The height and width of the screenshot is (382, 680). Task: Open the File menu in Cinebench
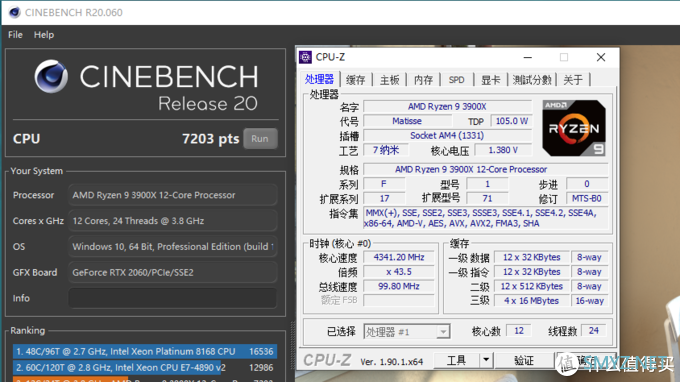tap(15, 35)
